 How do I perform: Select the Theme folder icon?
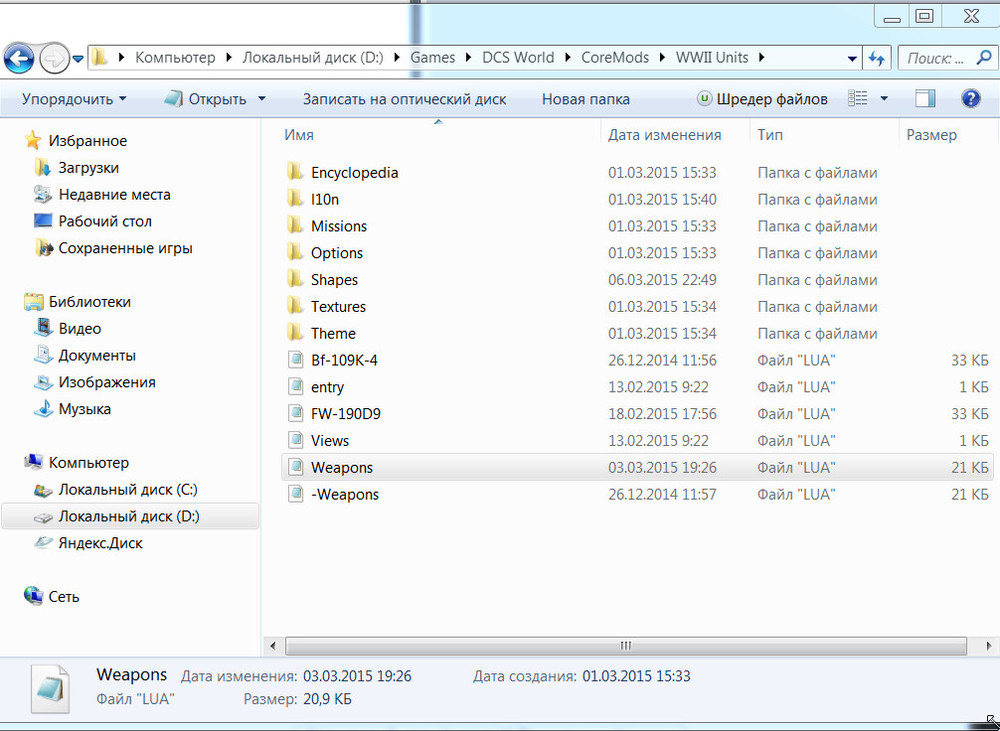295,332
